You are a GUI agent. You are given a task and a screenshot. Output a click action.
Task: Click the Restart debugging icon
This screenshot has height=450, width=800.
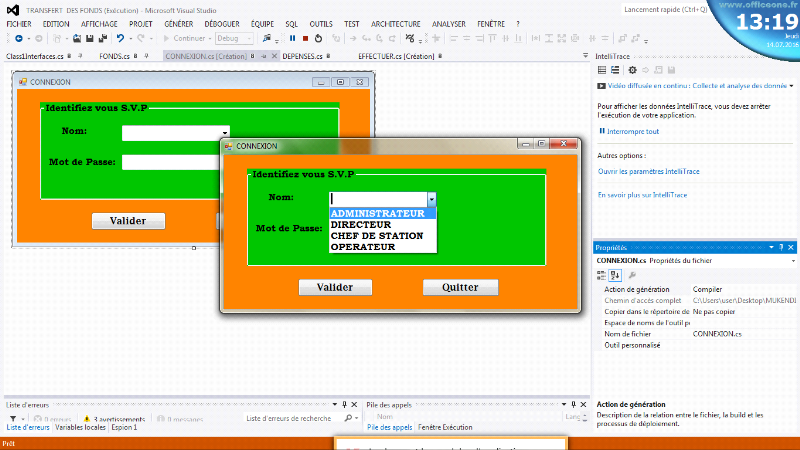318,38
